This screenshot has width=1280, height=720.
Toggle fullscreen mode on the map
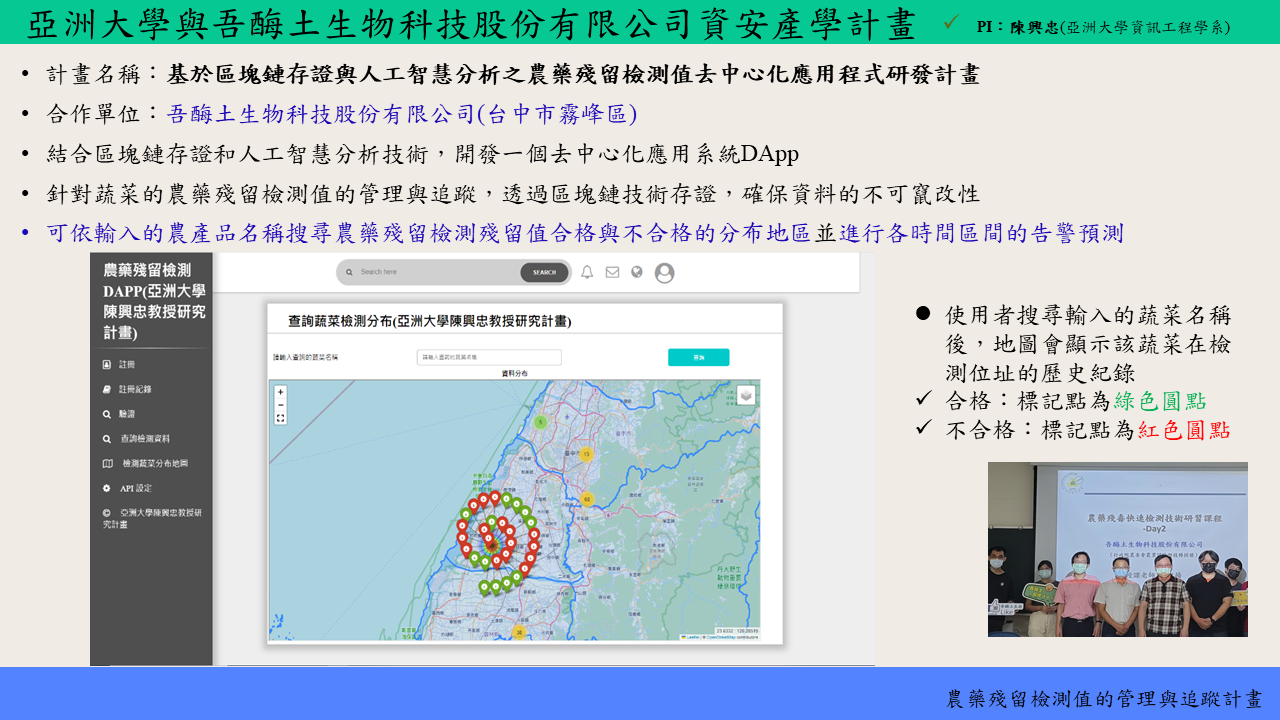tap(281, 418)
